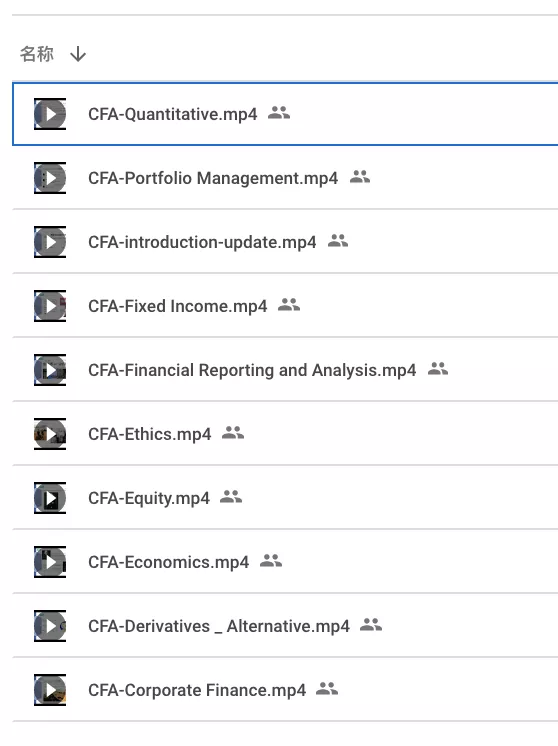The image size is (558, 746).
Task: Click the CFA-introduction-update.mp4 video icon
Action: (50, 242)
